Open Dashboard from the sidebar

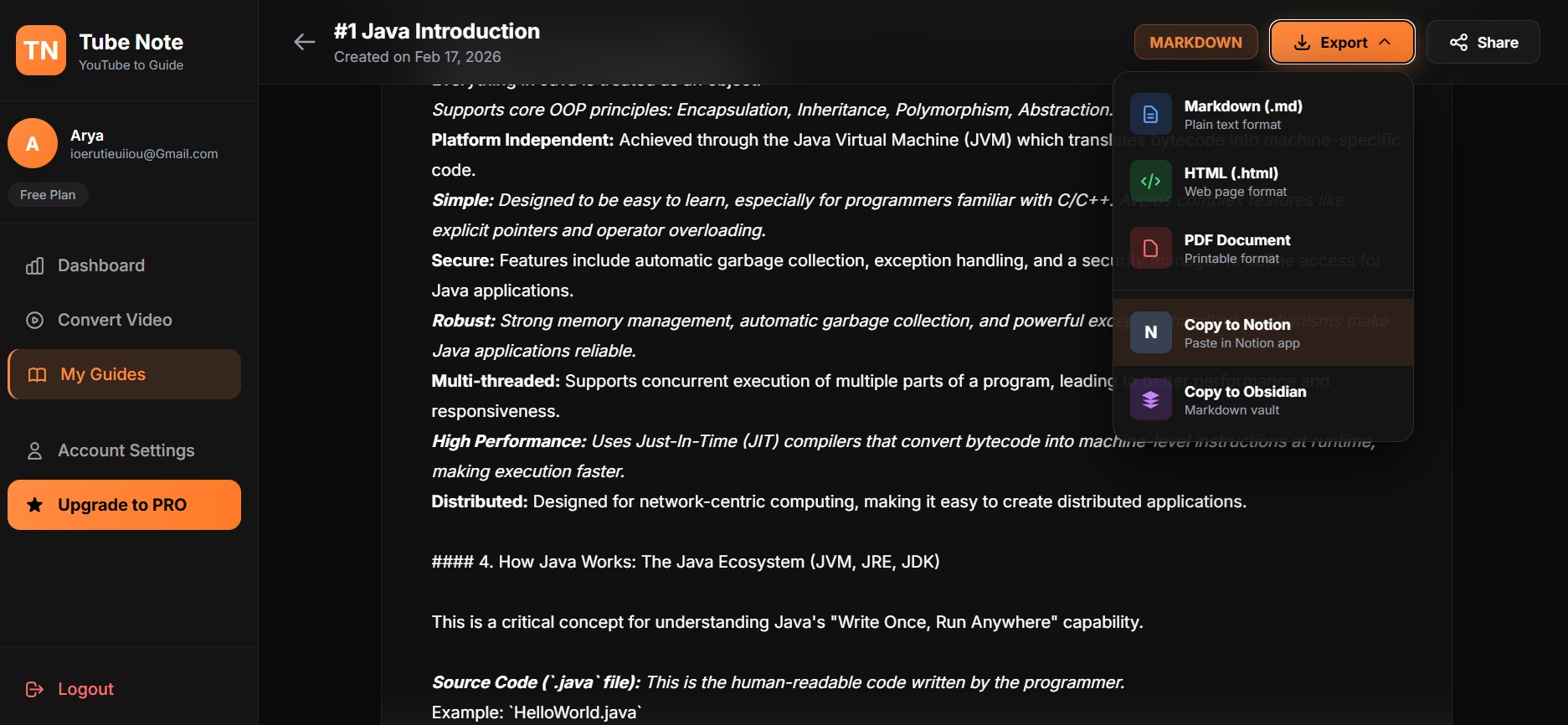click(124, 265)
